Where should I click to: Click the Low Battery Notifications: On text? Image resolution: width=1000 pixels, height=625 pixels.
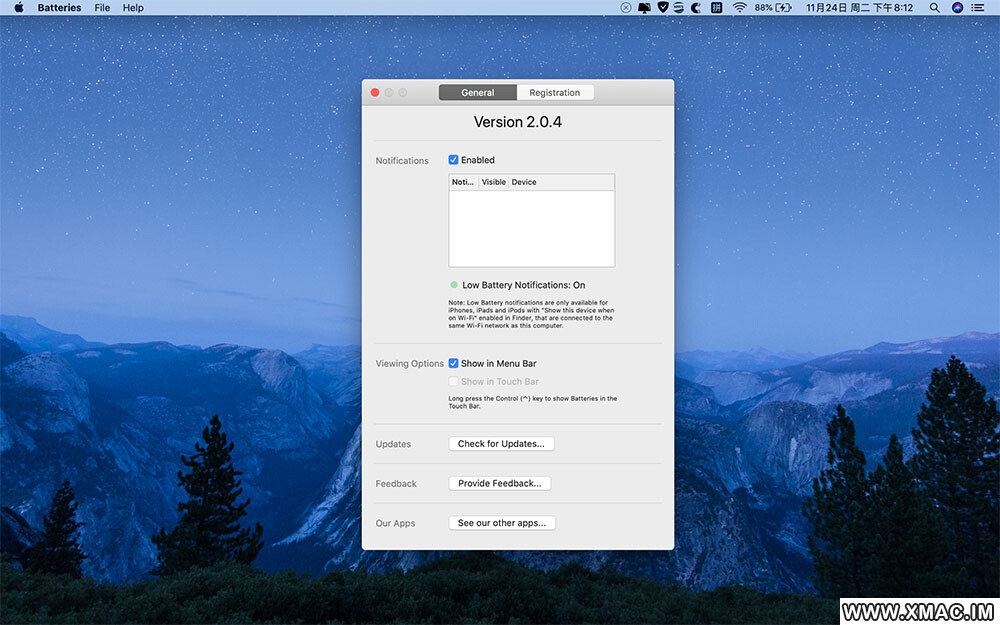click(x=524, y=285)
